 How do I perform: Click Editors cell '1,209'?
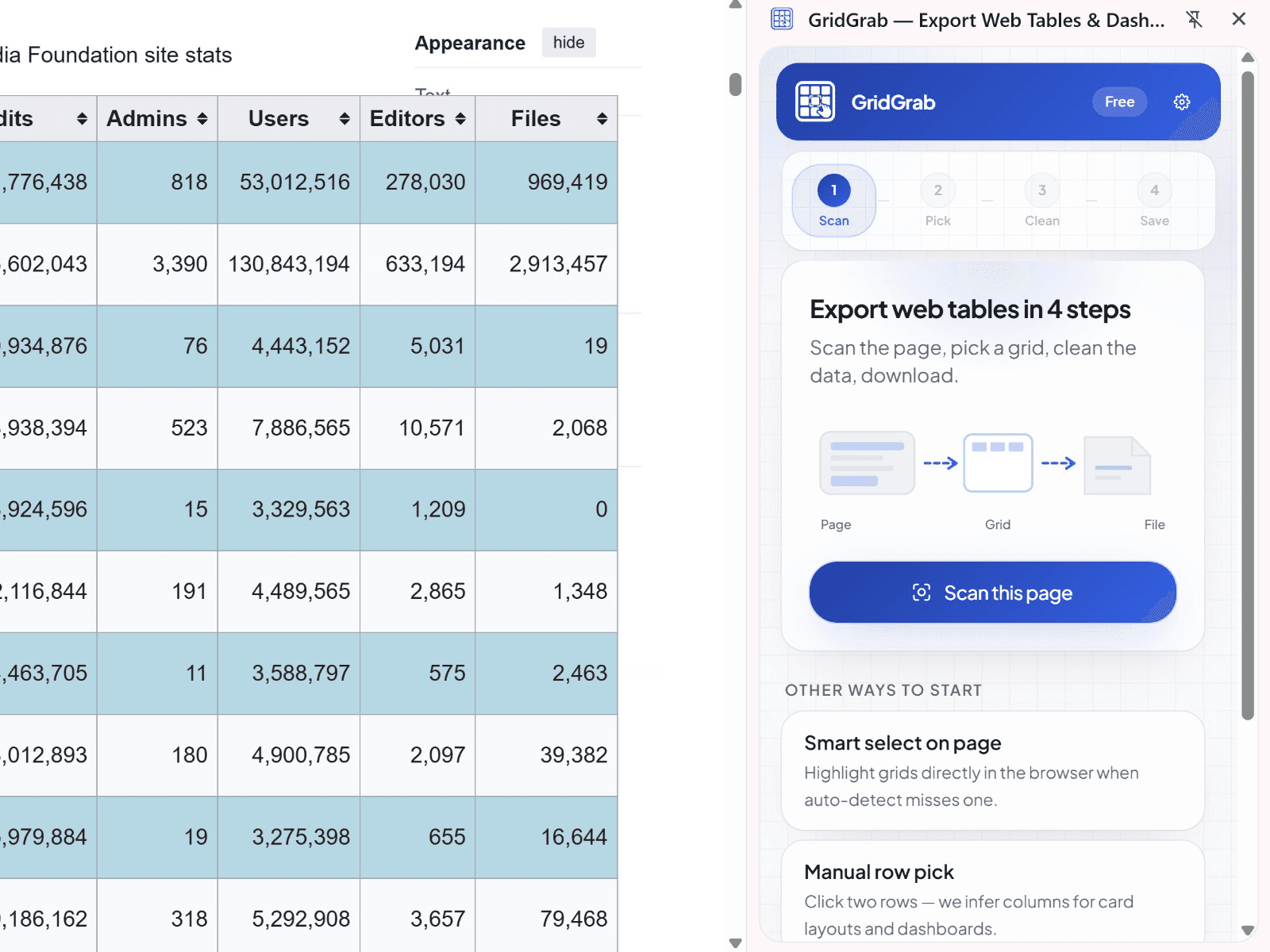pos(418,509)
